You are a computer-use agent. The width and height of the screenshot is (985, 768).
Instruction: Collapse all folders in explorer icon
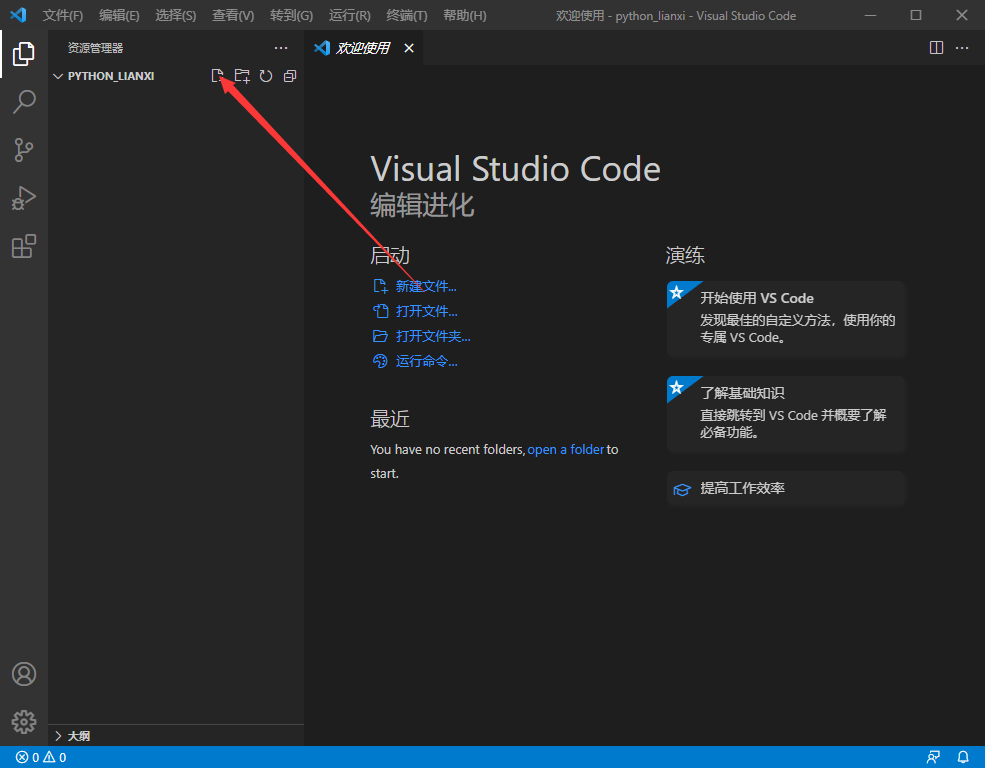[290, 76]
